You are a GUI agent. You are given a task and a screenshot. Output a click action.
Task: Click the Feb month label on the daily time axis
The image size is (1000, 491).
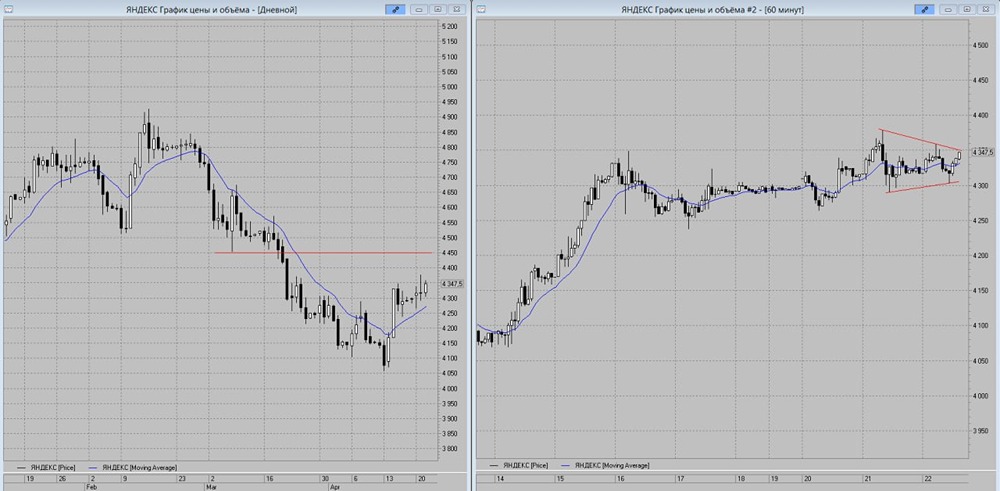pyautogui.click(x=91, y=486)
